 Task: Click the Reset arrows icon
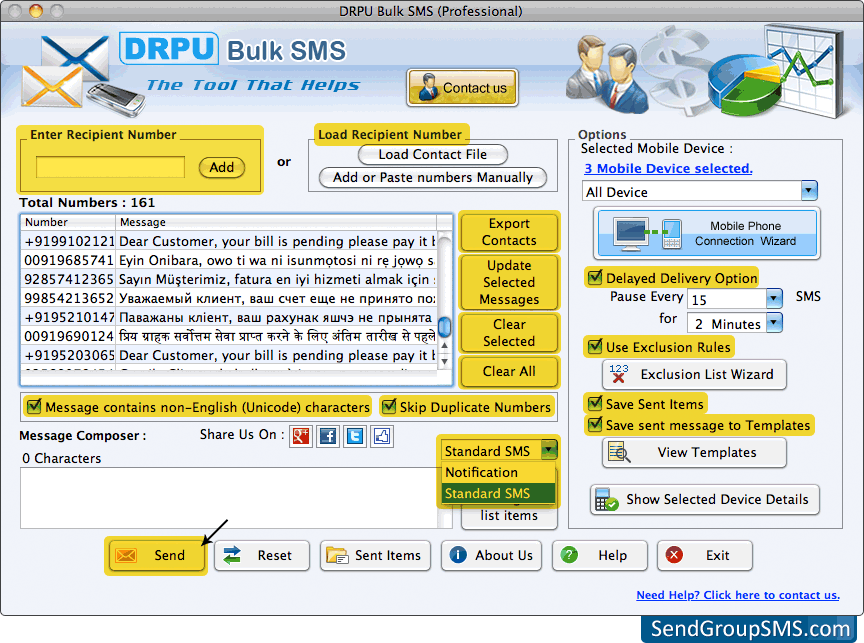(x=232, y=555)
